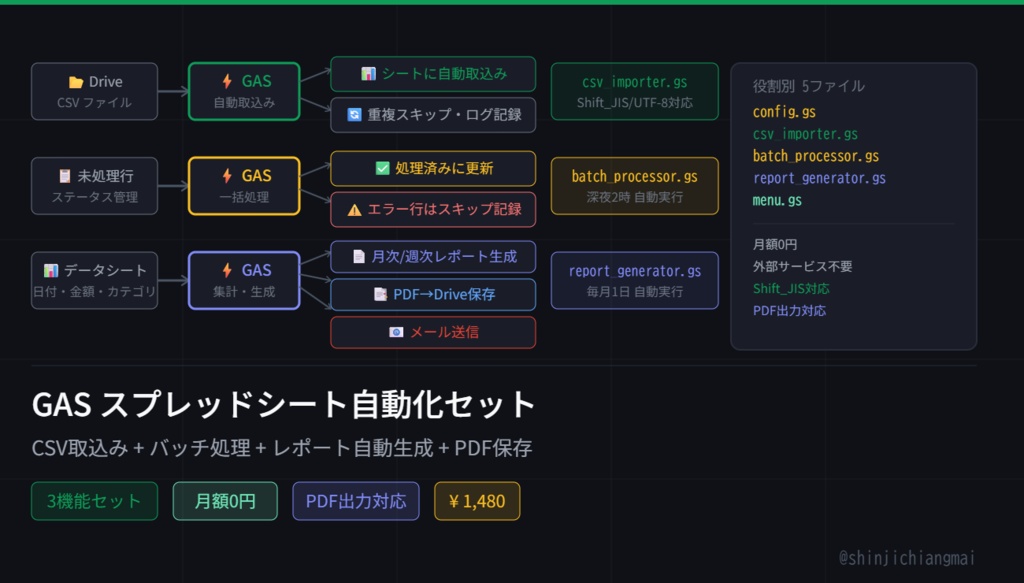Click the 毎月1日 自動実行 label

[635, 292]
